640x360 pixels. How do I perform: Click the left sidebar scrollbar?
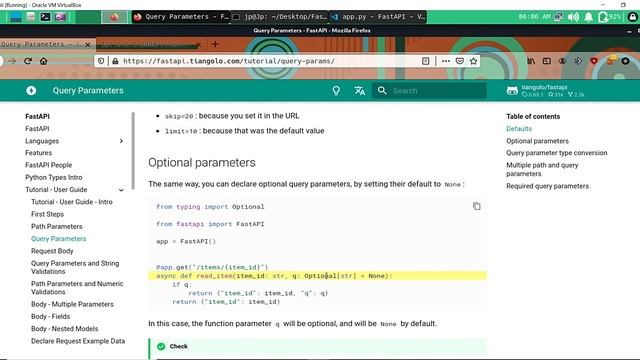pos(133,150)
